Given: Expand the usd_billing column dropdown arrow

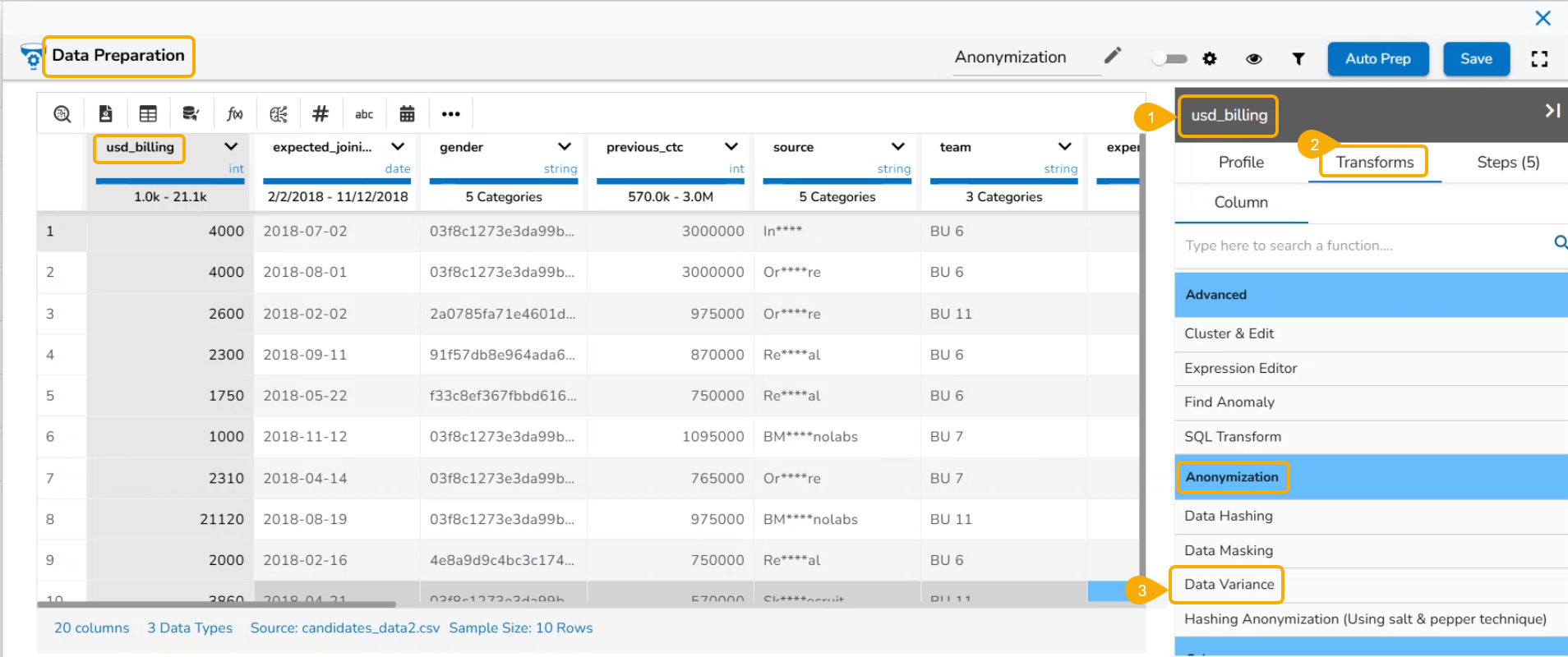Looking at the screenshot, I should coord(231,147).
